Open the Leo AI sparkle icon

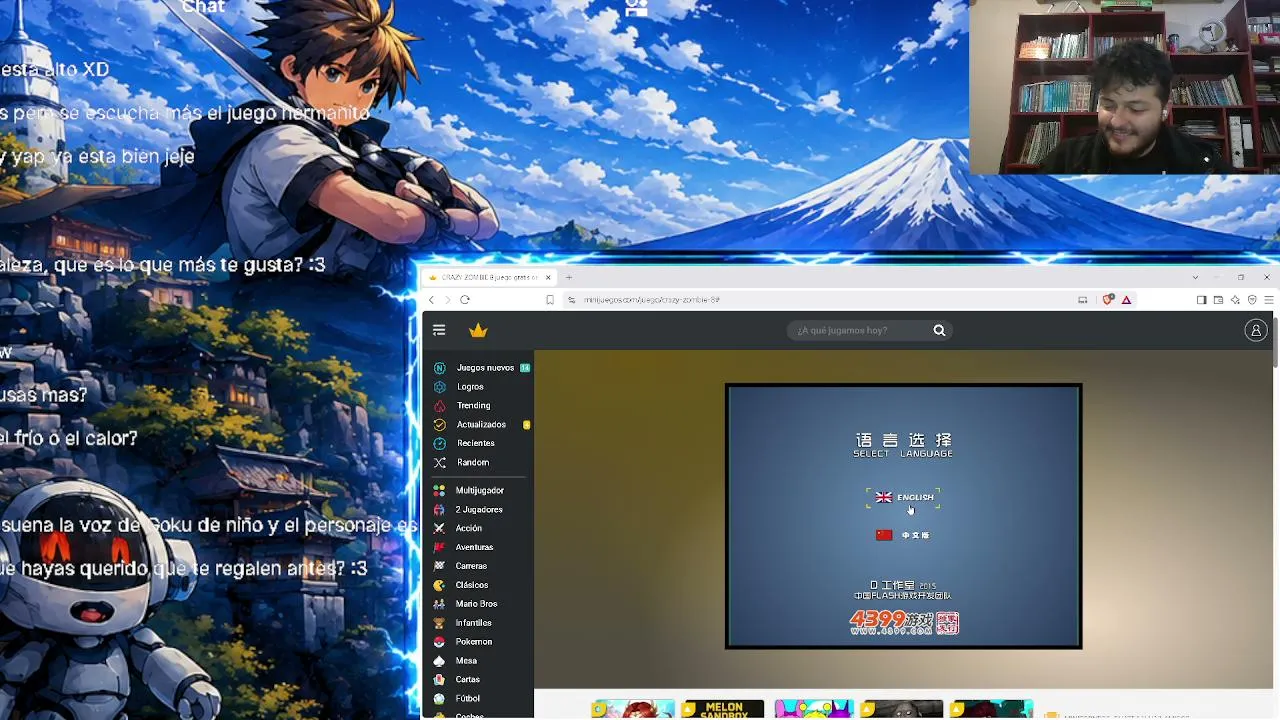pos(1235,299)
